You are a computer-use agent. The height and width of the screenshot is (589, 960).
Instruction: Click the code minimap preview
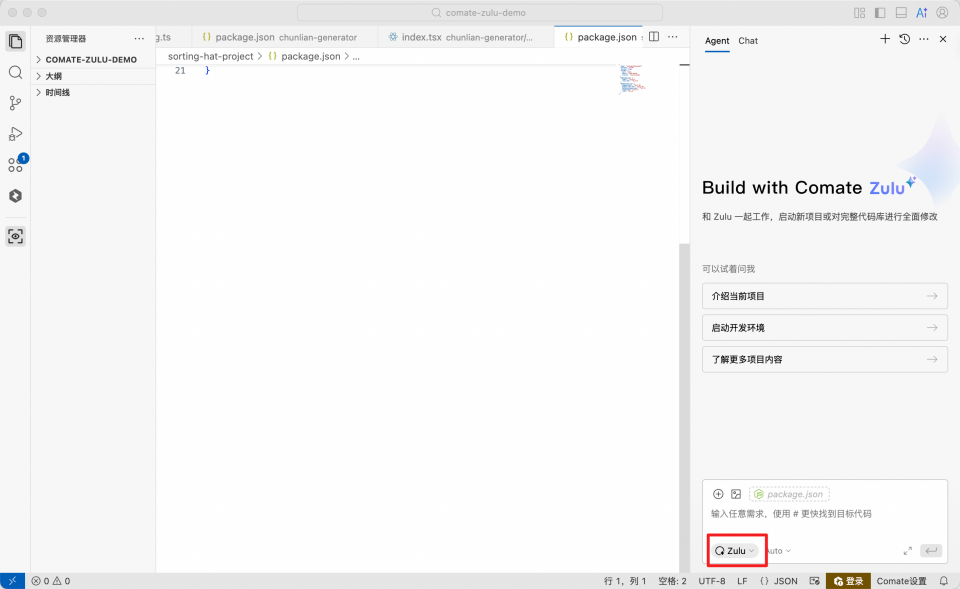[632, 79]
